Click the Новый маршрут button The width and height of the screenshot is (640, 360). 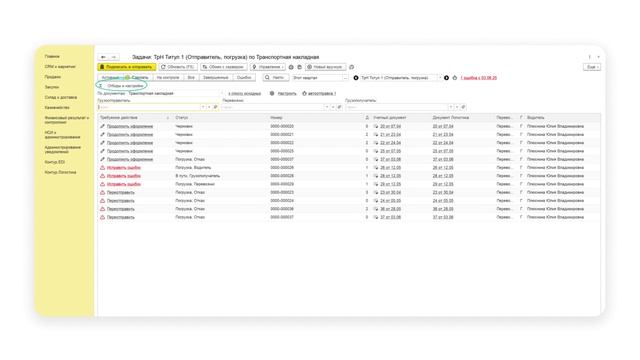click(x=326, y=67)
